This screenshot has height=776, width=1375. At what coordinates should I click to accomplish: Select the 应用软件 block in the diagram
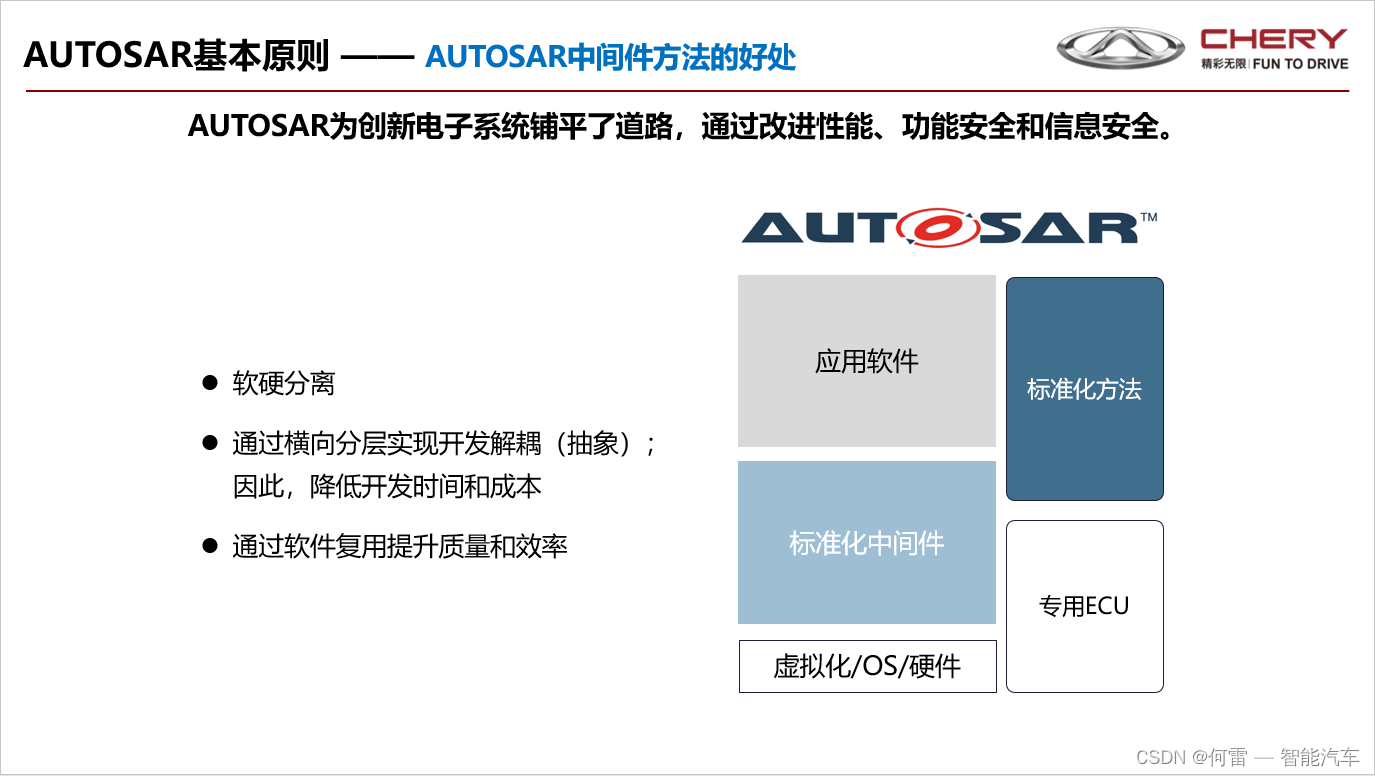coord(866,360)
